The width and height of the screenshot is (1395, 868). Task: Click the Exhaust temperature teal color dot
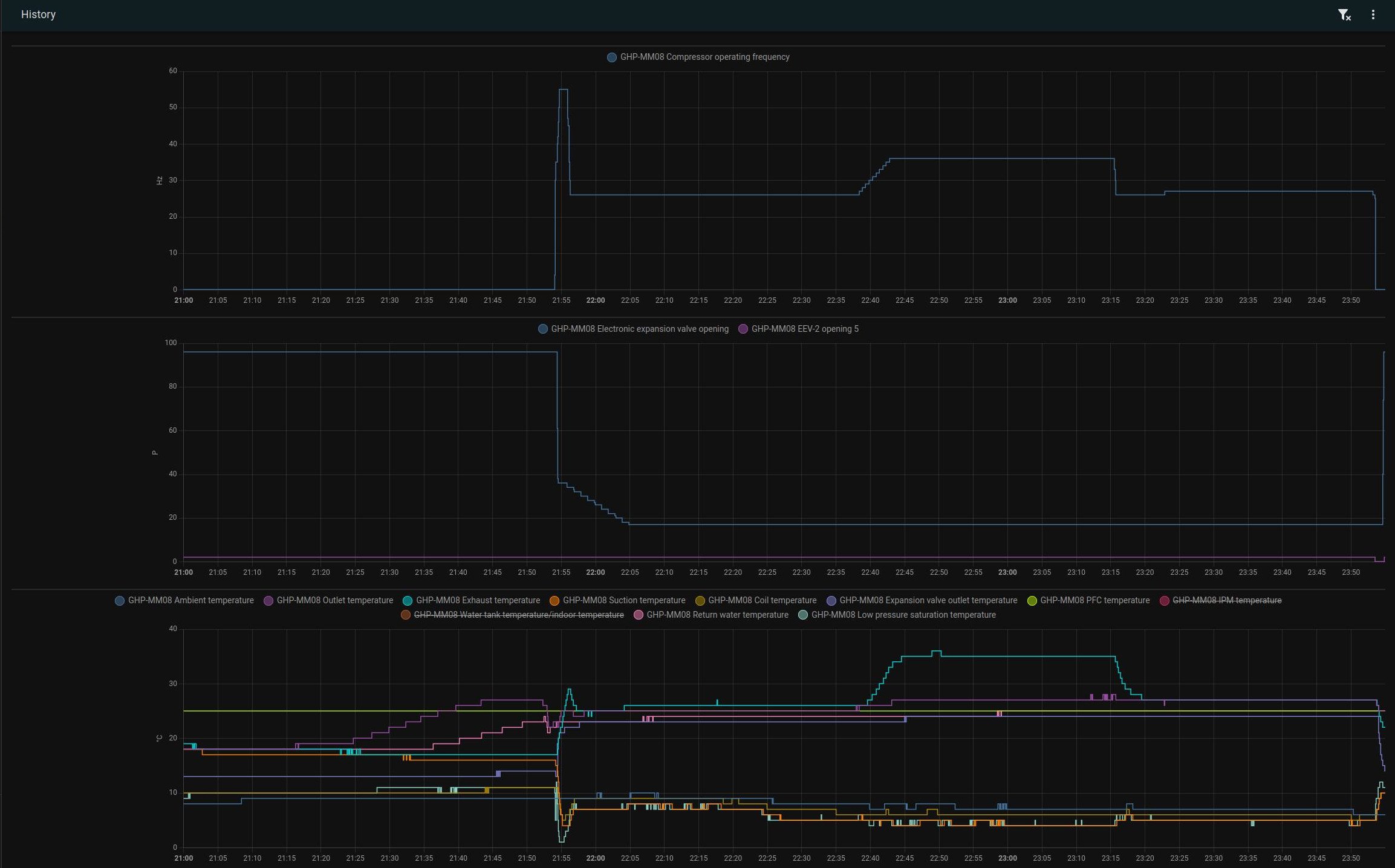coord(408,600)
